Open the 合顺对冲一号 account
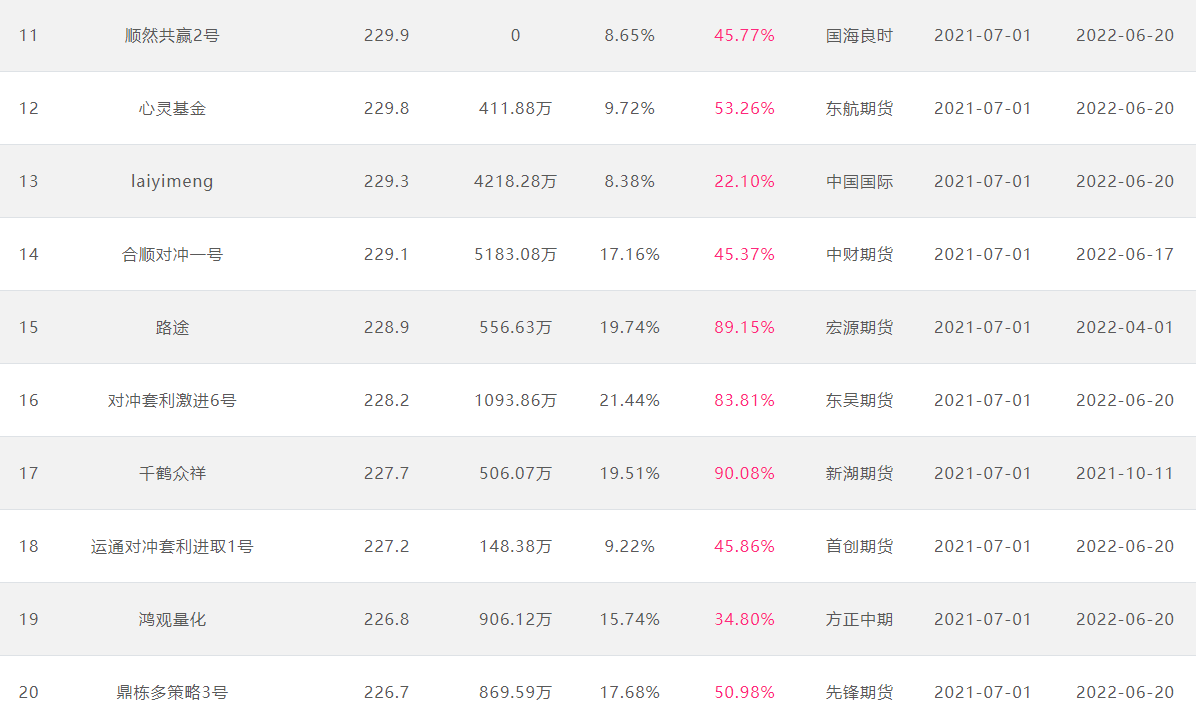The image size is (1196, 724). [x=172, y=255]
